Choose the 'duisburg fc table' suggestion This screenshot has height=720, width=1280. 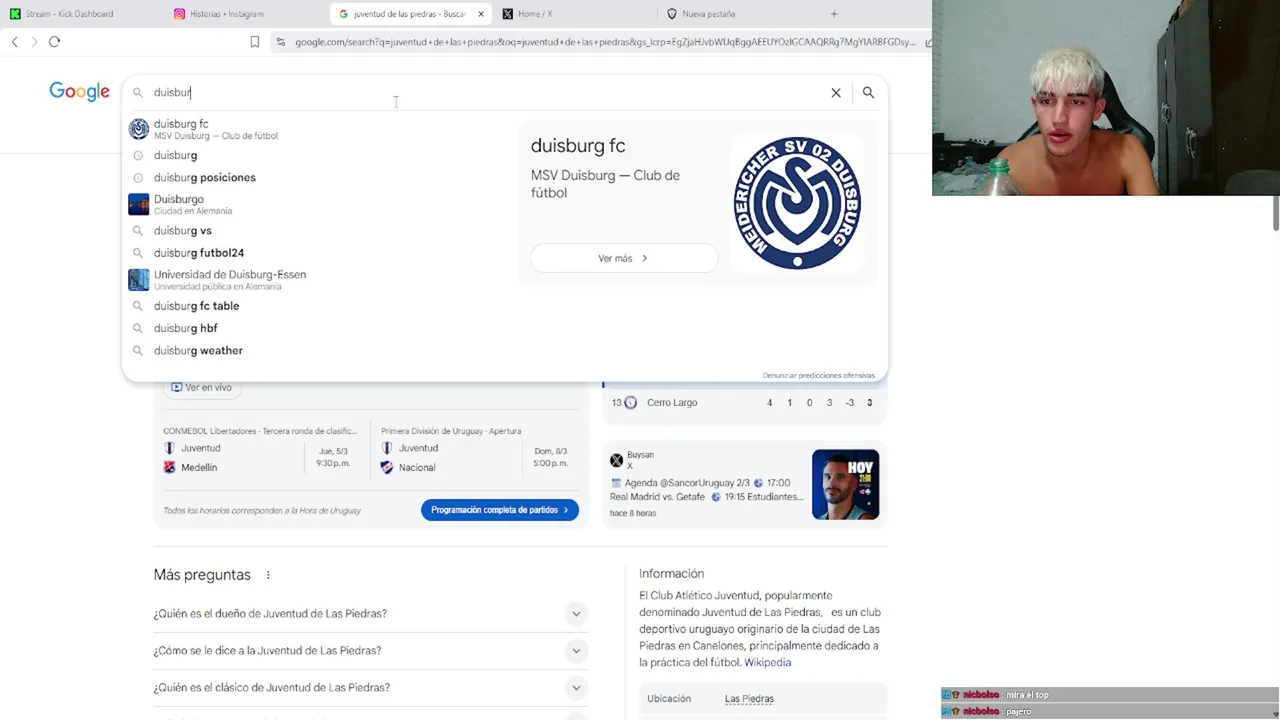click(196, 306)
